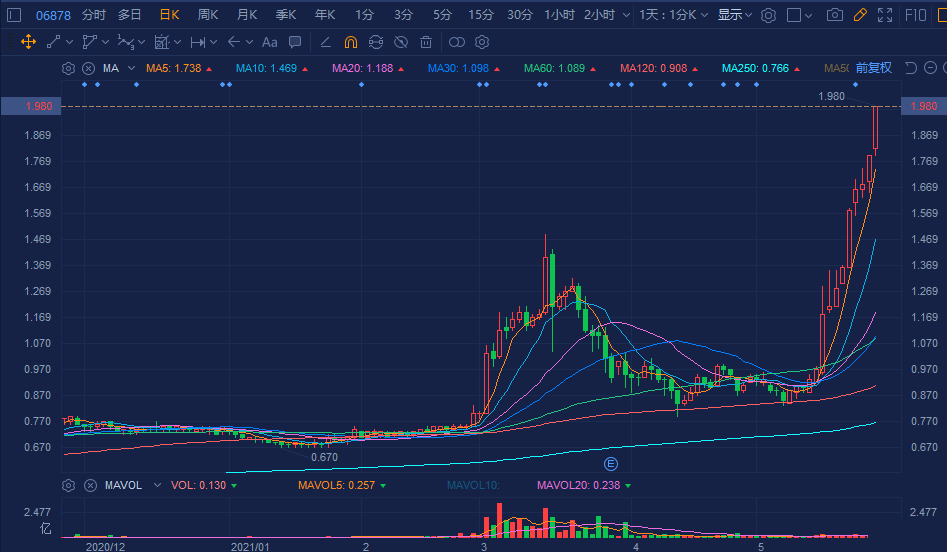Toggle hide drawings eye icon
Screen dimensions: 947x552
[x=401, y=42]
